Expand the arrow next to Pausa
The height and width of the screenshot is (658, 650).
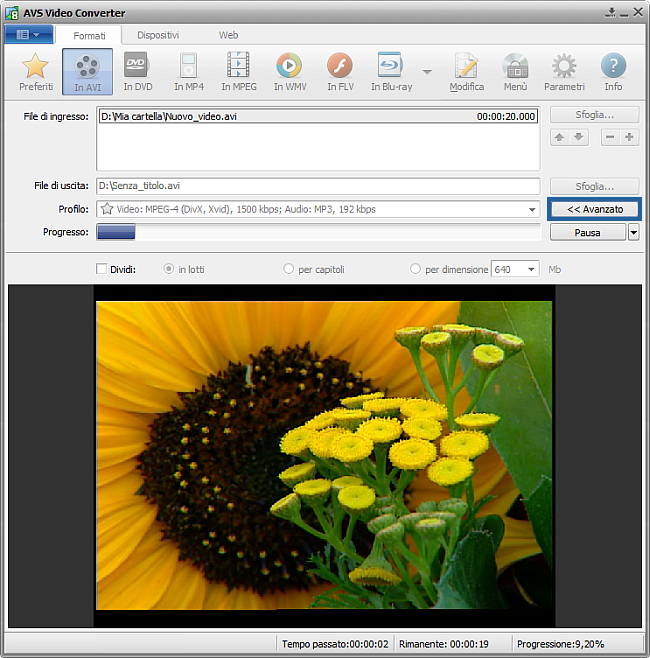(633, 233)
